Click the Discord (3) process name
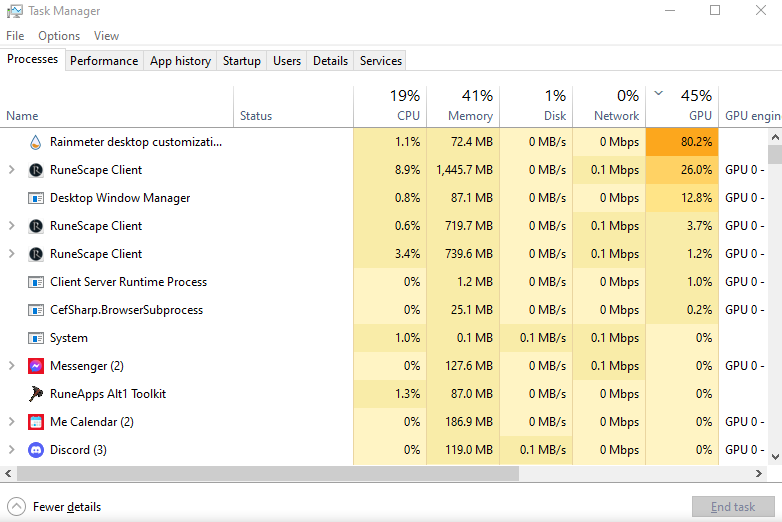Viewport: 782px width, 522px height. [78, 450]
